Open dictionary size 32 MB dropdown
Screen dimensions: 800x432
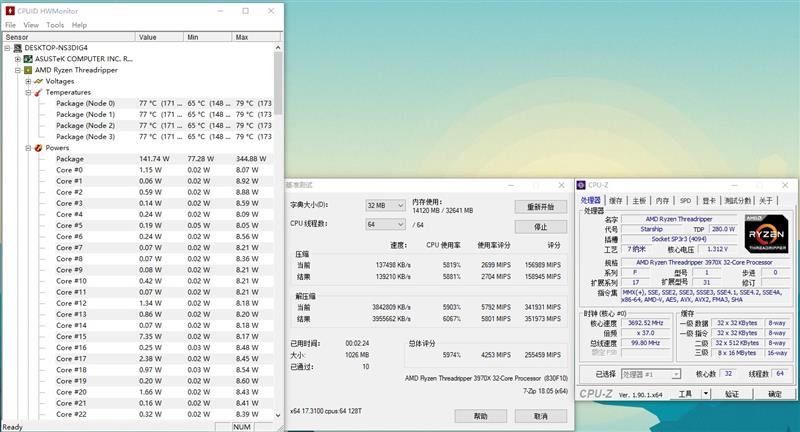[x=386, y=206]
